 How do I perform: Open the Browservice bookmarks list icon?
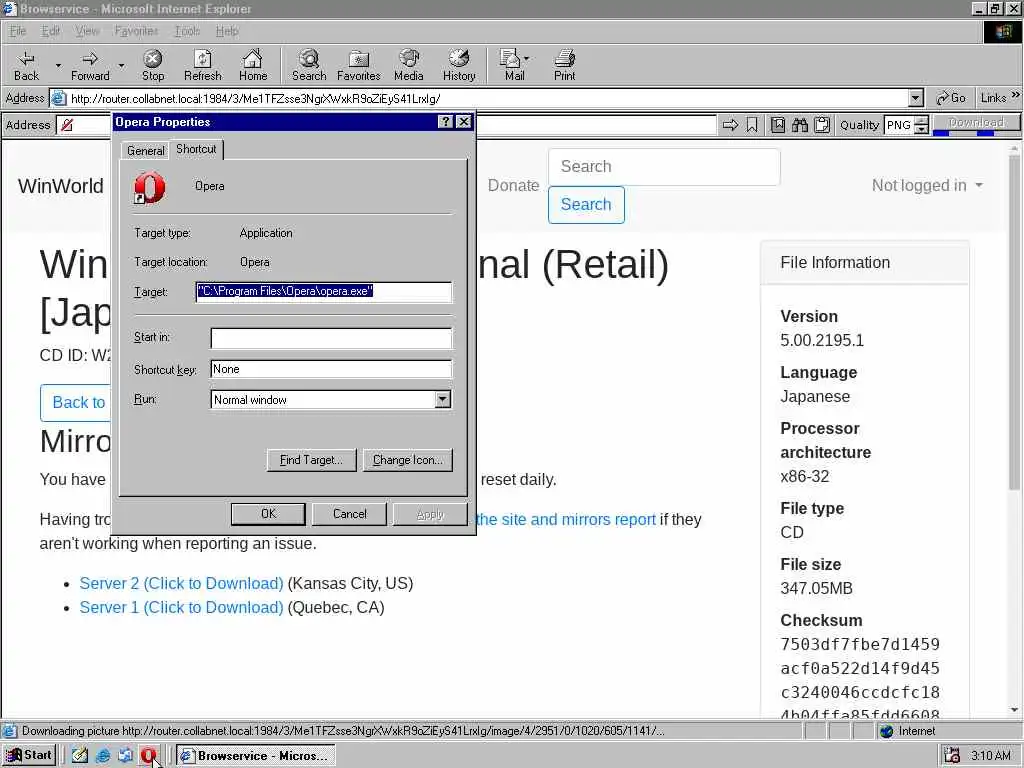tap(777, 125)
